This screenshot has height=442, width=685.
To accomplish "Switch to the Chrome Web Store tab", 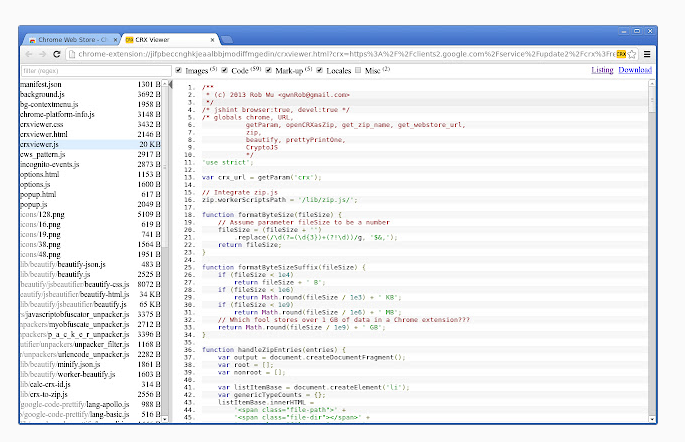I will pyautogui.click(x=70, y=40).
